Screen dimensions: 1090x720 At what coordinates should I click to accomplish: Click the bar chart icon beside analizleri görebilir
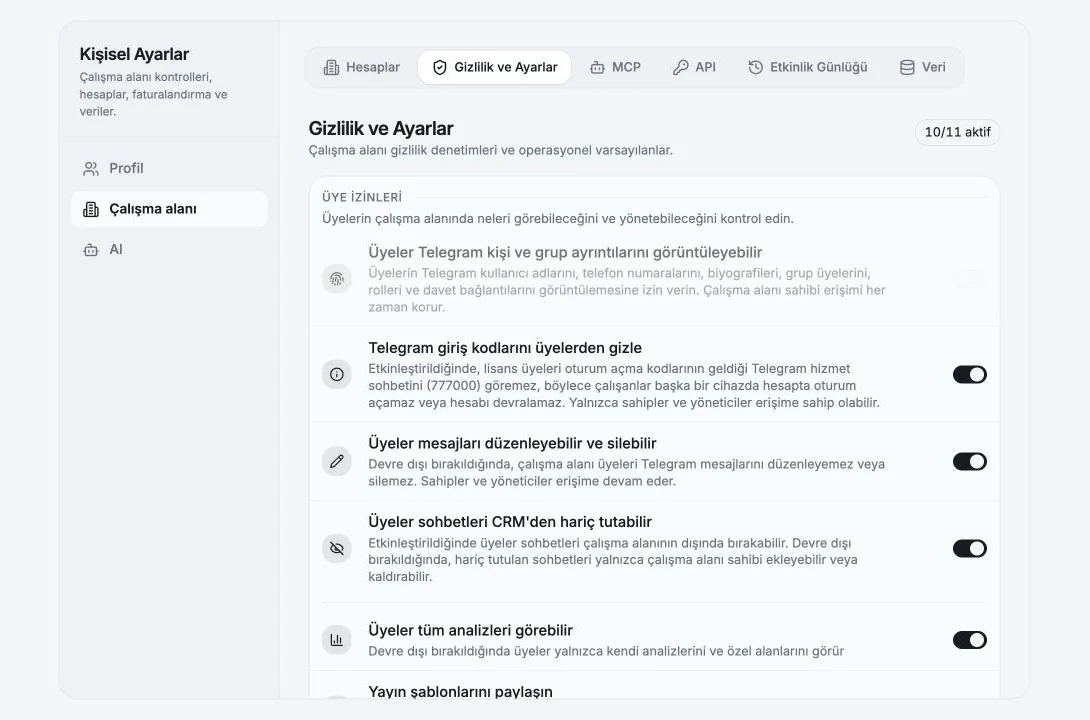point(336,640)
